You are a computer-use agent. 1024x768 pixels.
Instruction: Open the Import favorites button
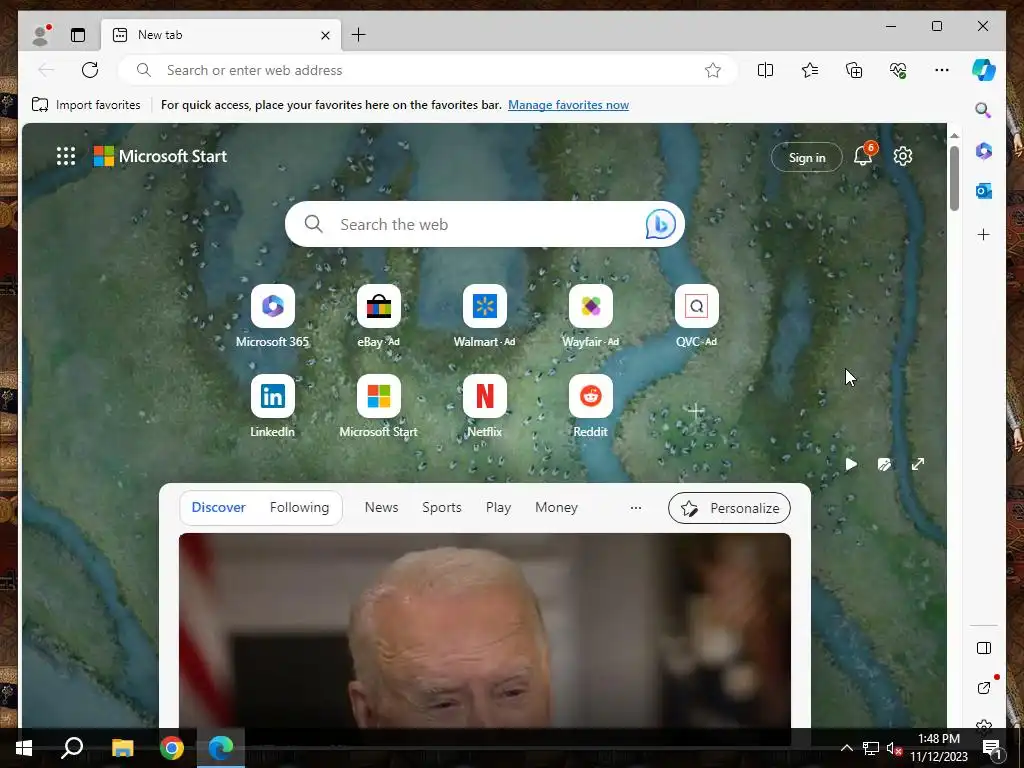86,104
